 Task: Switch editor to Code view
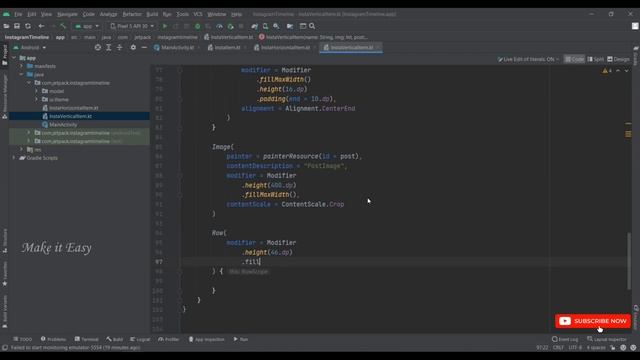574,59
